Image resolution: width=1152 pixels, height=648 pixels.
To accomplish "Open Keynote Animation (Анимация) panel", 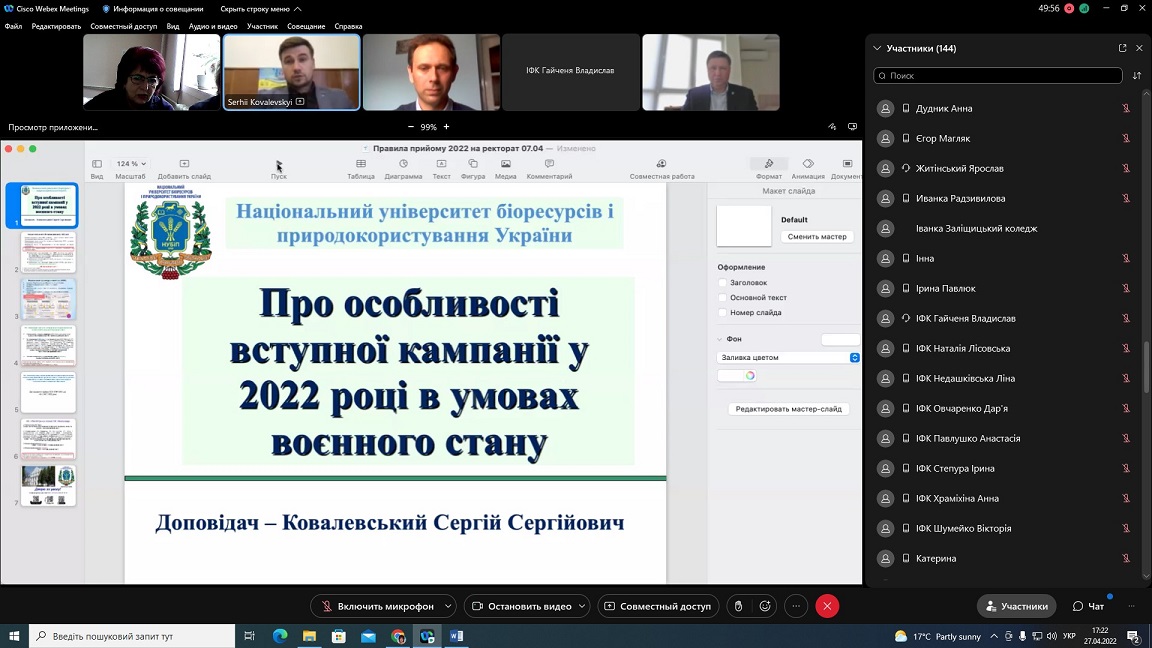I will click(x=808, y=164).
